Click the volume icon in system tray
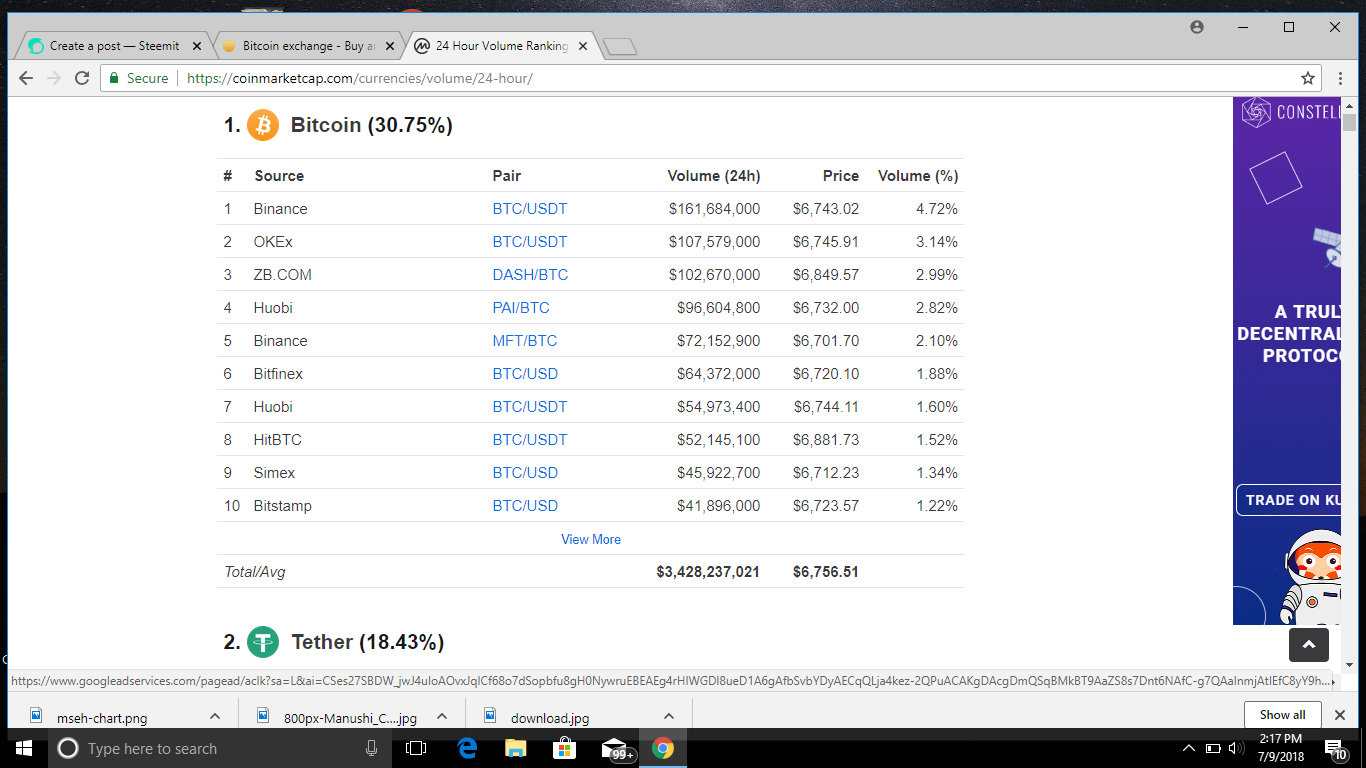The width and height of the screenshot is (1366, 768). point(1236,748)
